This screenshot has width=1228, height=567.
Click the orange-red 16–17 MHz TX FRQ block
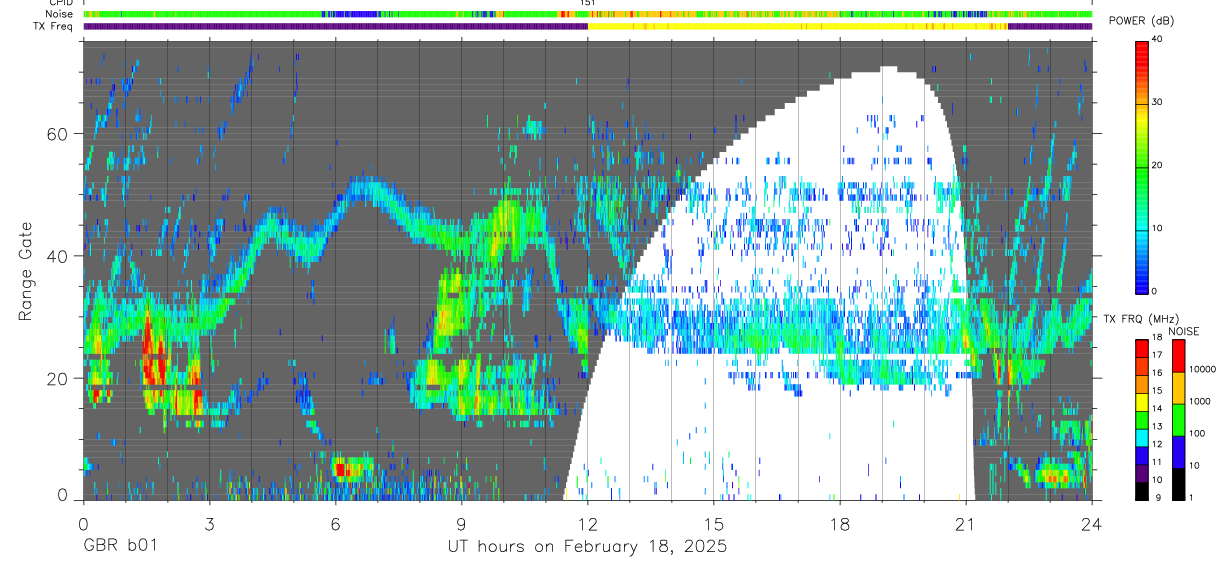coord(1142,367)
